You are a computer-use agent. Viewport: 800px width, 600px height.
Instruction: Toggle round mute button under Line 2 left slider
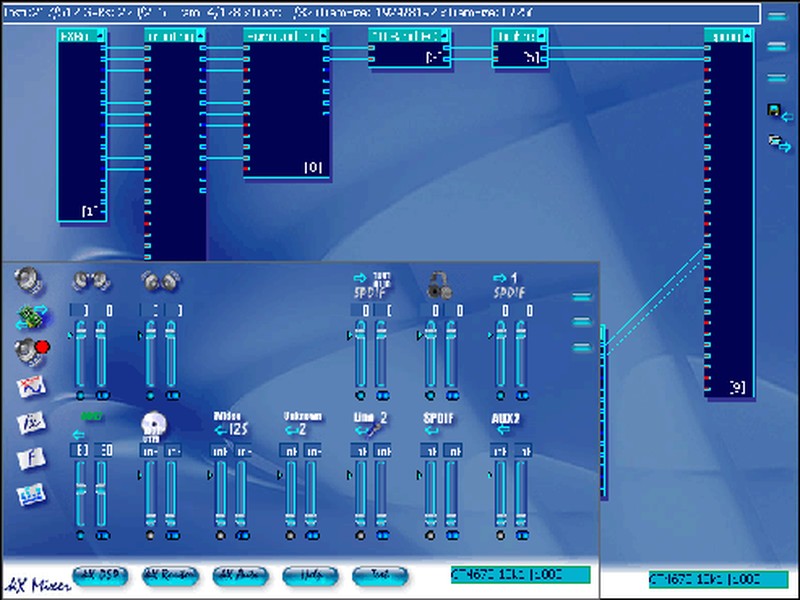(x=359, y=535)
